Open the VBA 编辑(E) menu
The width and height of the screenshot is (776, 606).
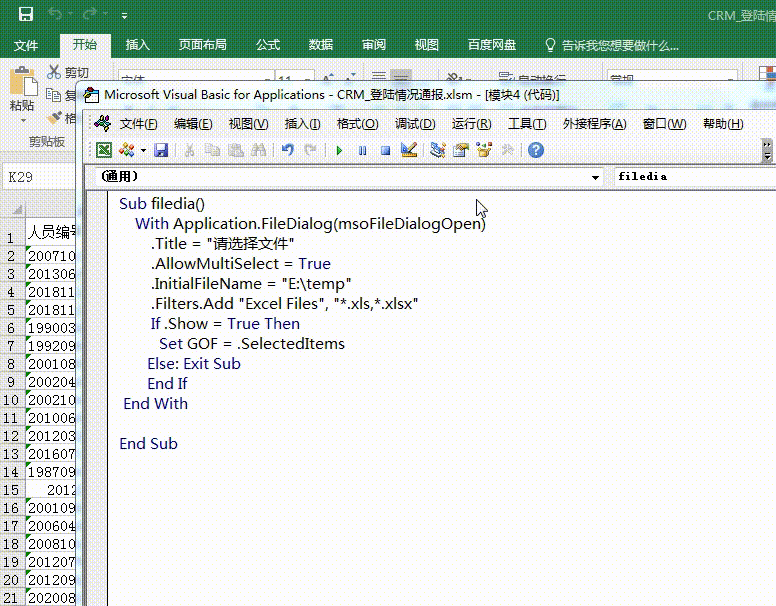[193, 124]
